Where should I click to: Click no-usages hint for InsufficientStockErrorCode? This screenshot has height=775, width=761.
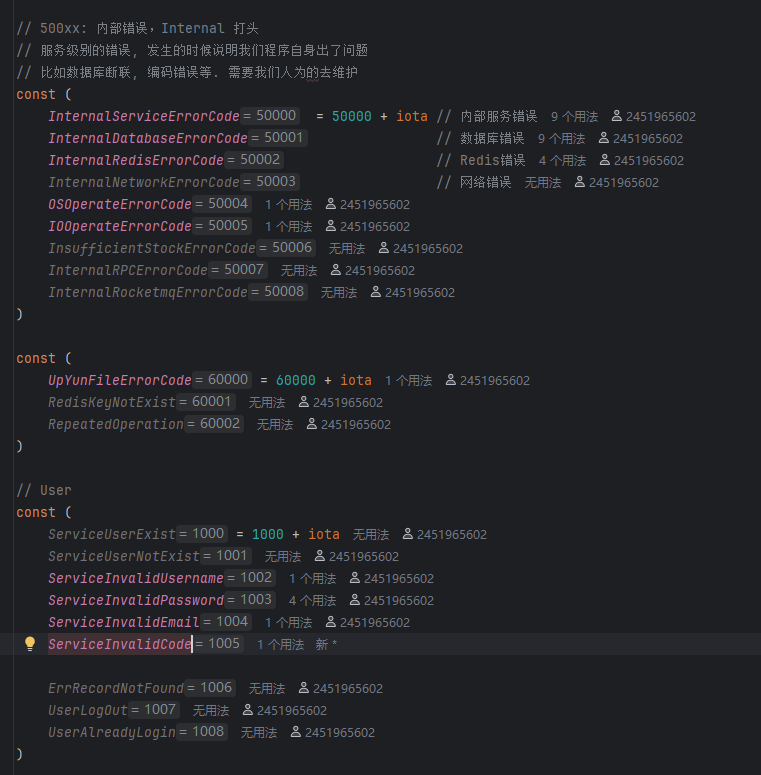[x=347, y=249]
